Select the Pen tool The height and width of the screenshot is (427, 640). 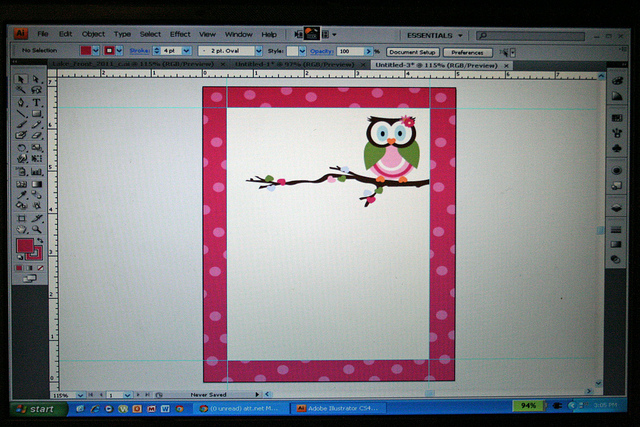(x=21, y=102)
